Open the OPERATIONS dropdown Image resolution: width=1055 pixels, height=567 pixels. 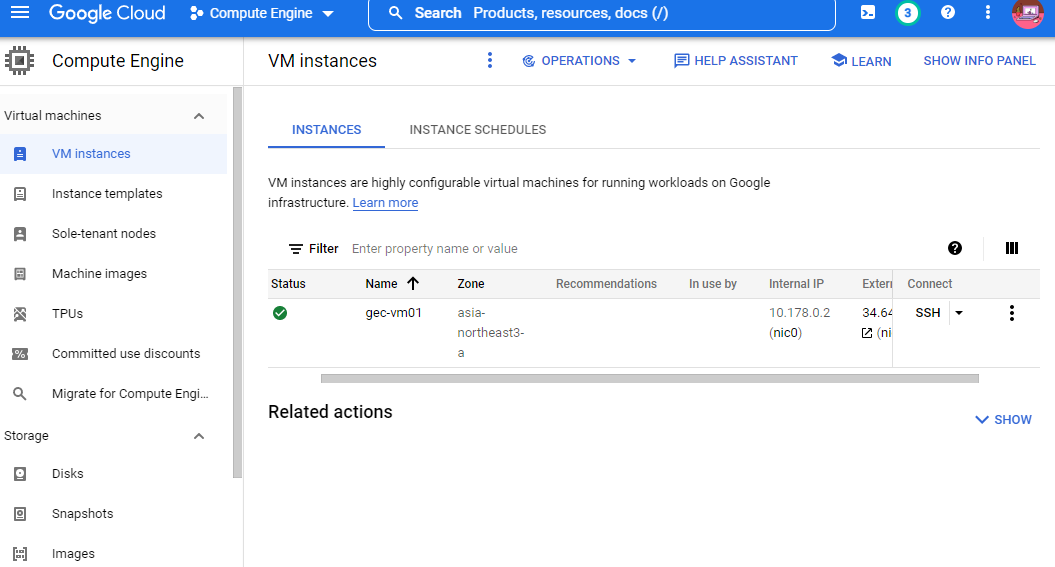579,61
